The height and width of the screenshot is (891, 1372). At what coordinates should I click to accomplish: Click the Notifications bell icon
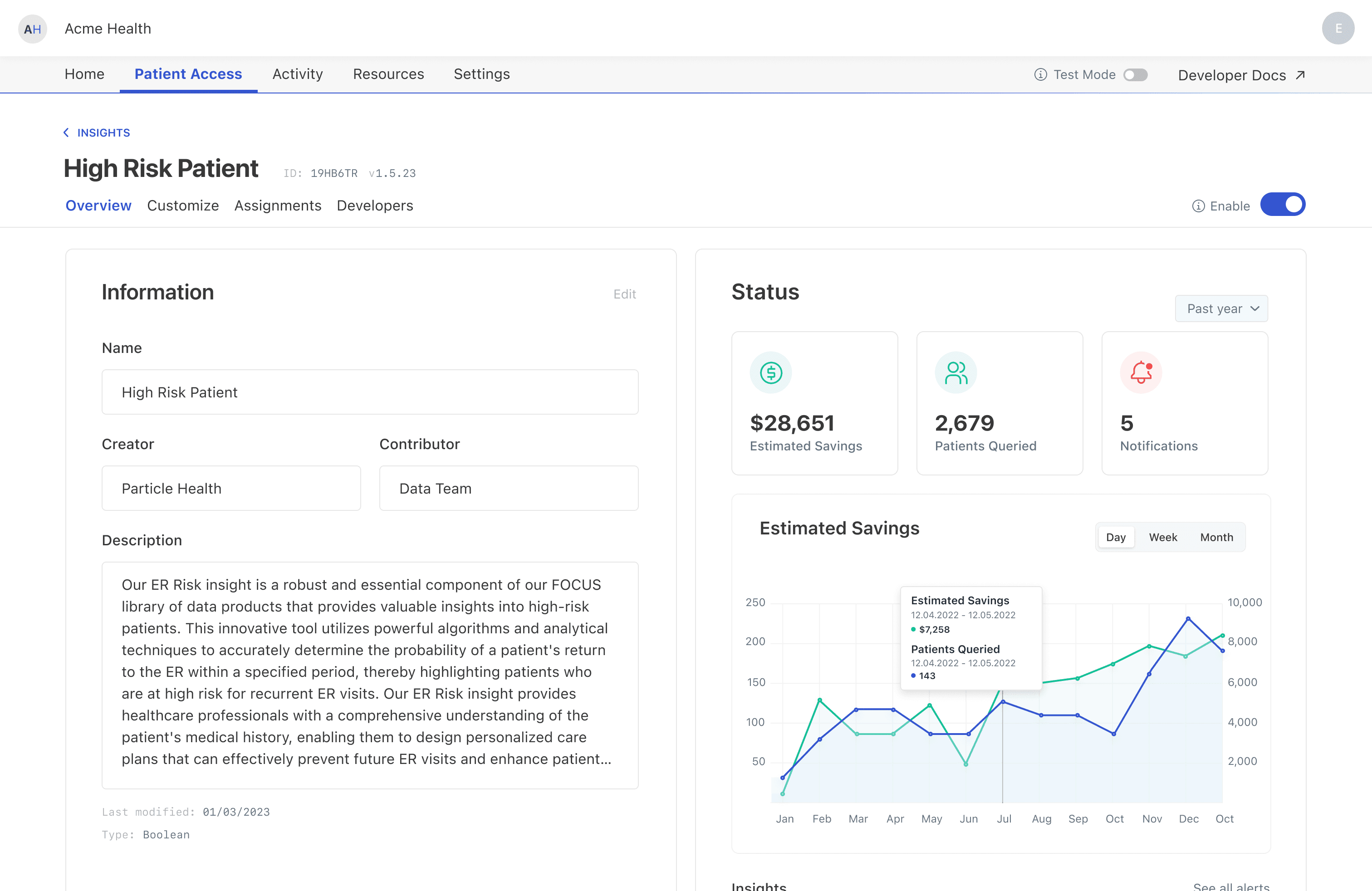point(1140,373)
